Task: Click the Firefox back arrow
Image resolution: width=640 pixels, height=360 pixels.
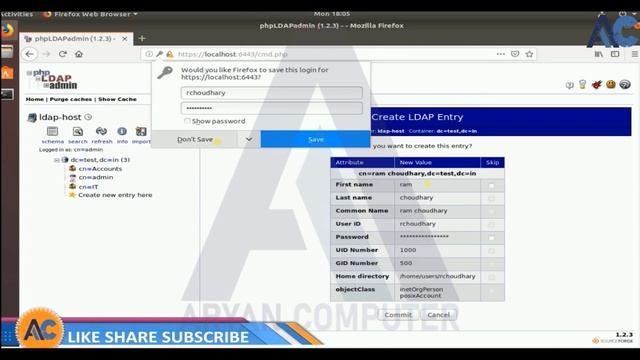Action: click(29, 54)
